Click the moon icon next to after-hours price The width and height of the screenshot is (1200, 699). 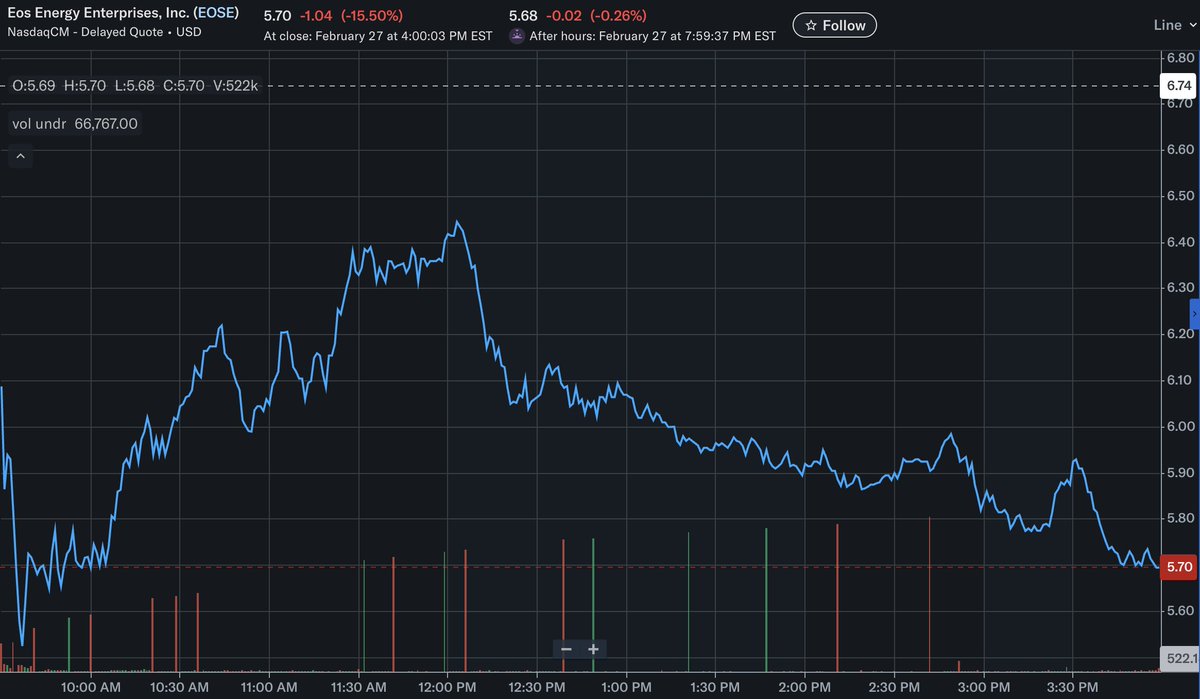515,35
